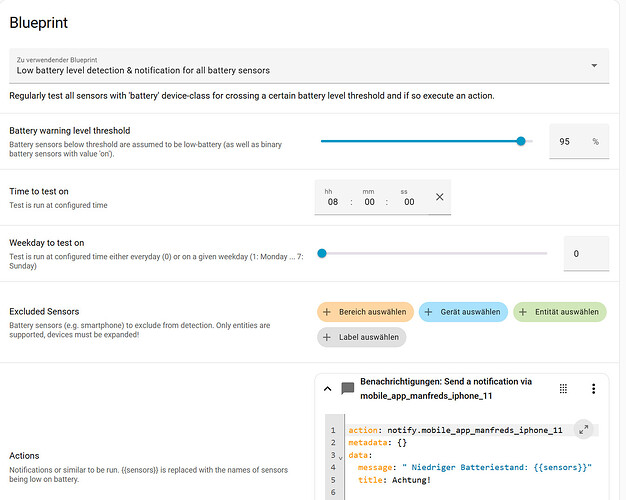The image size is (626, 500).
Task: Expand the YAML editor to fullscreen
Action: point(584,430)
